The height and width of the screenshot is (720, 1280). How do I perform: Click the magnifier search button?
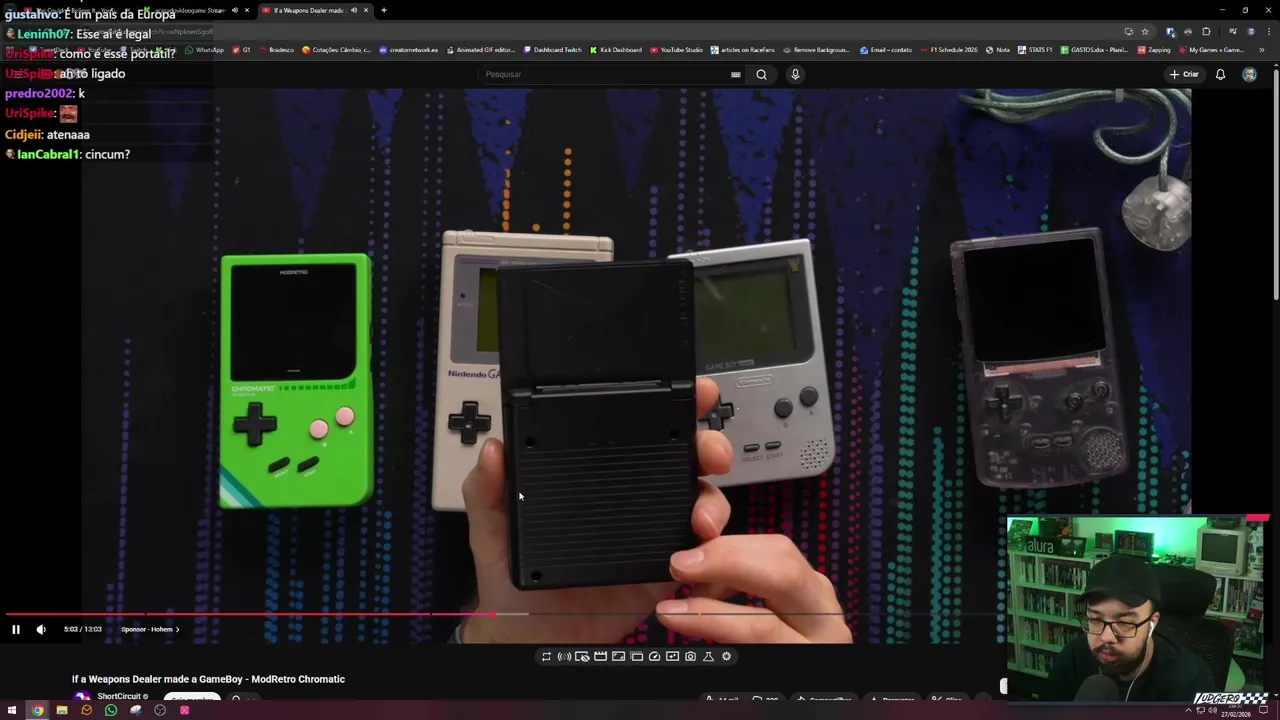click(x=761, y=74)
